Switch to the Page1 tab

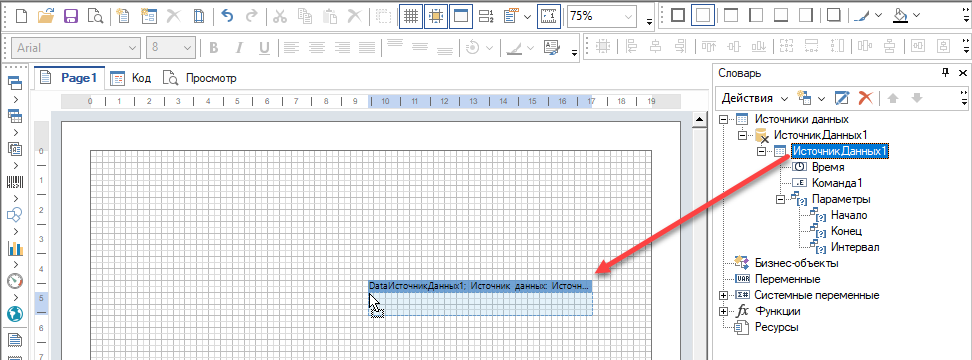coord(69,79)
